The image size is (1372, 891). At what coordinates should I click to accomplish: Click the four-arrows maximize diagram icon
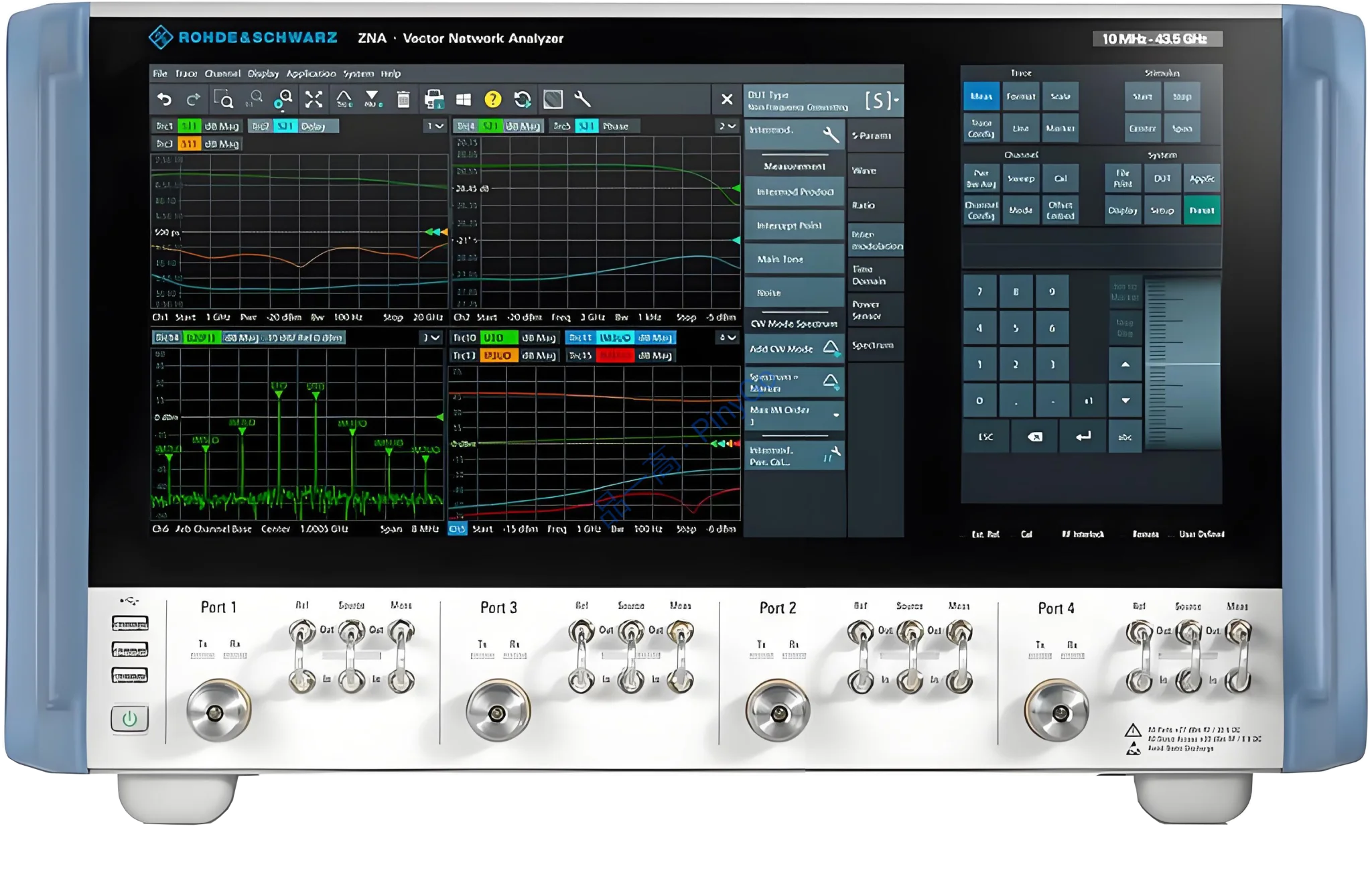point(314,99)
